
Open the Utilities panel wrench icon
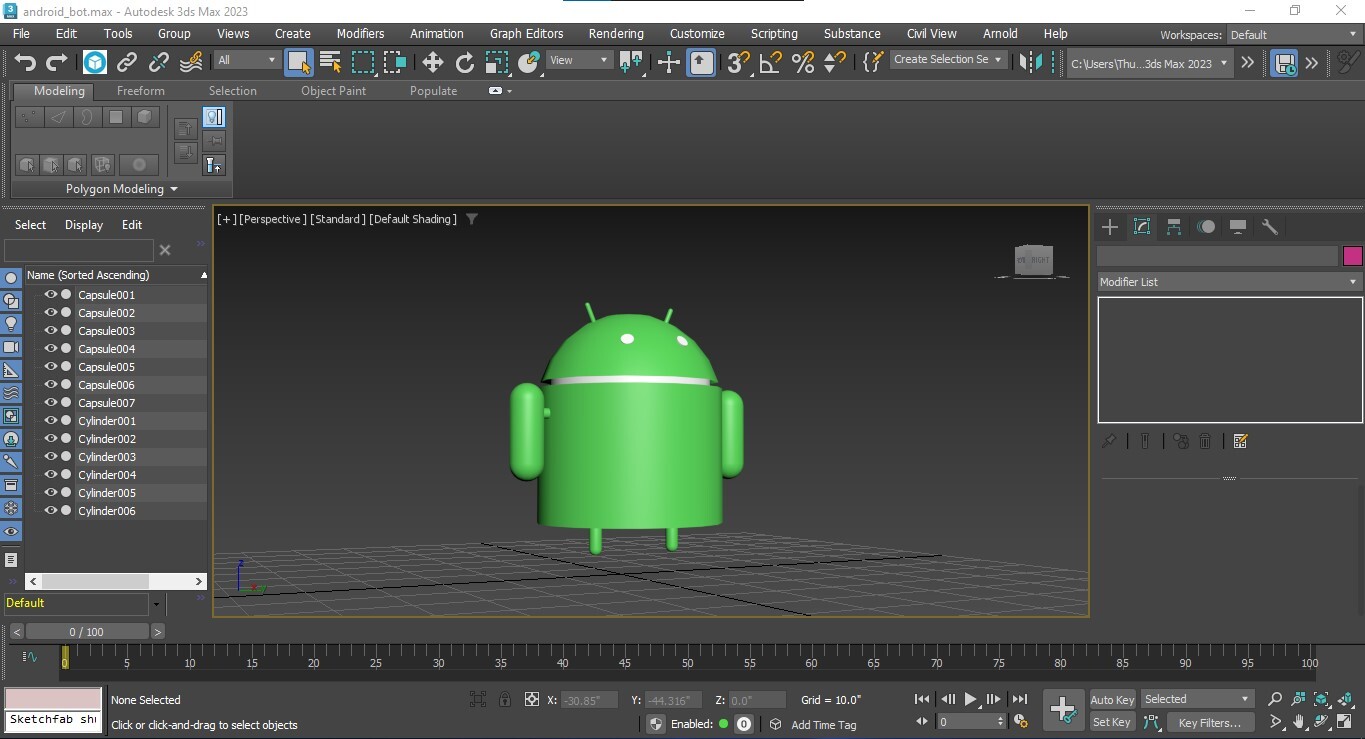click(1271, 227)
